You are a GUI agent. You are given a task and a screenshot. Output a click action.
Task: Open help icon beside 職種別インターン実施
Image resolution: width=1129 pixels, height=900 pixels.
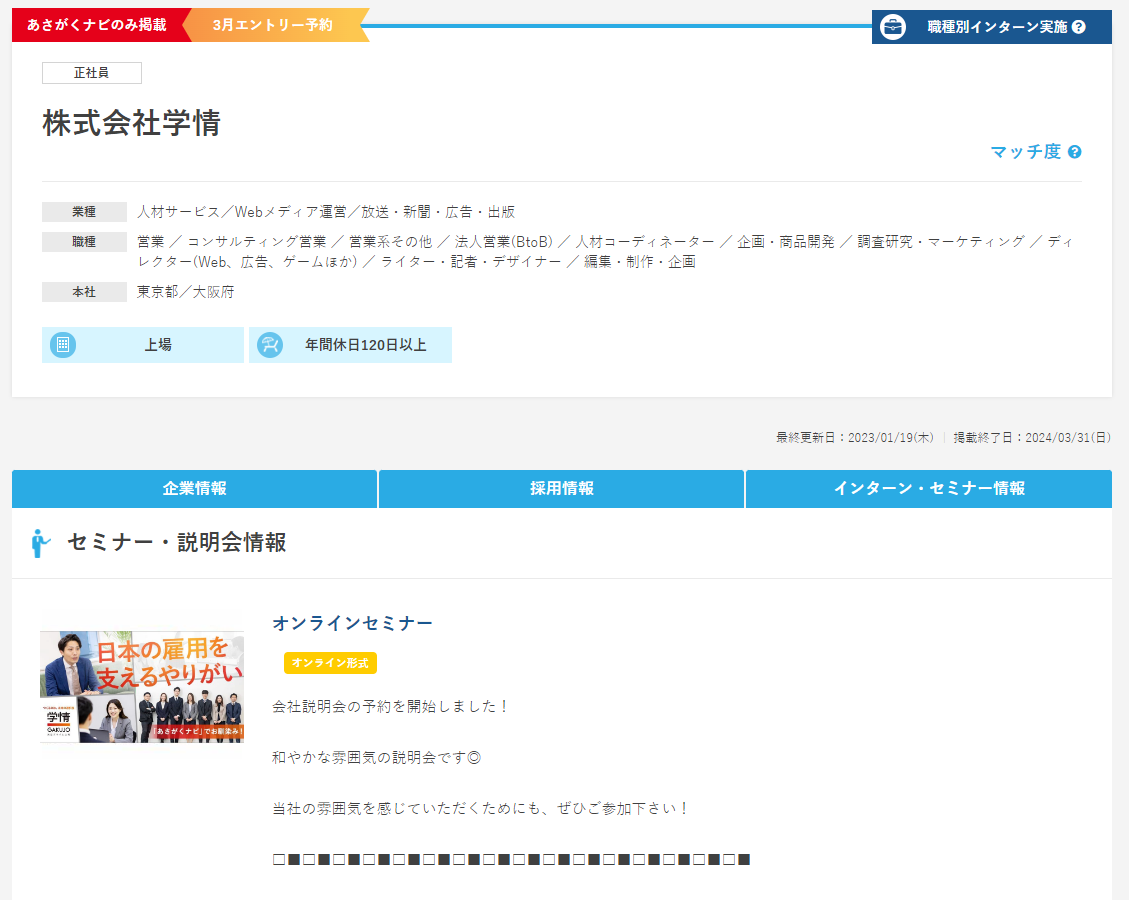1078,27
